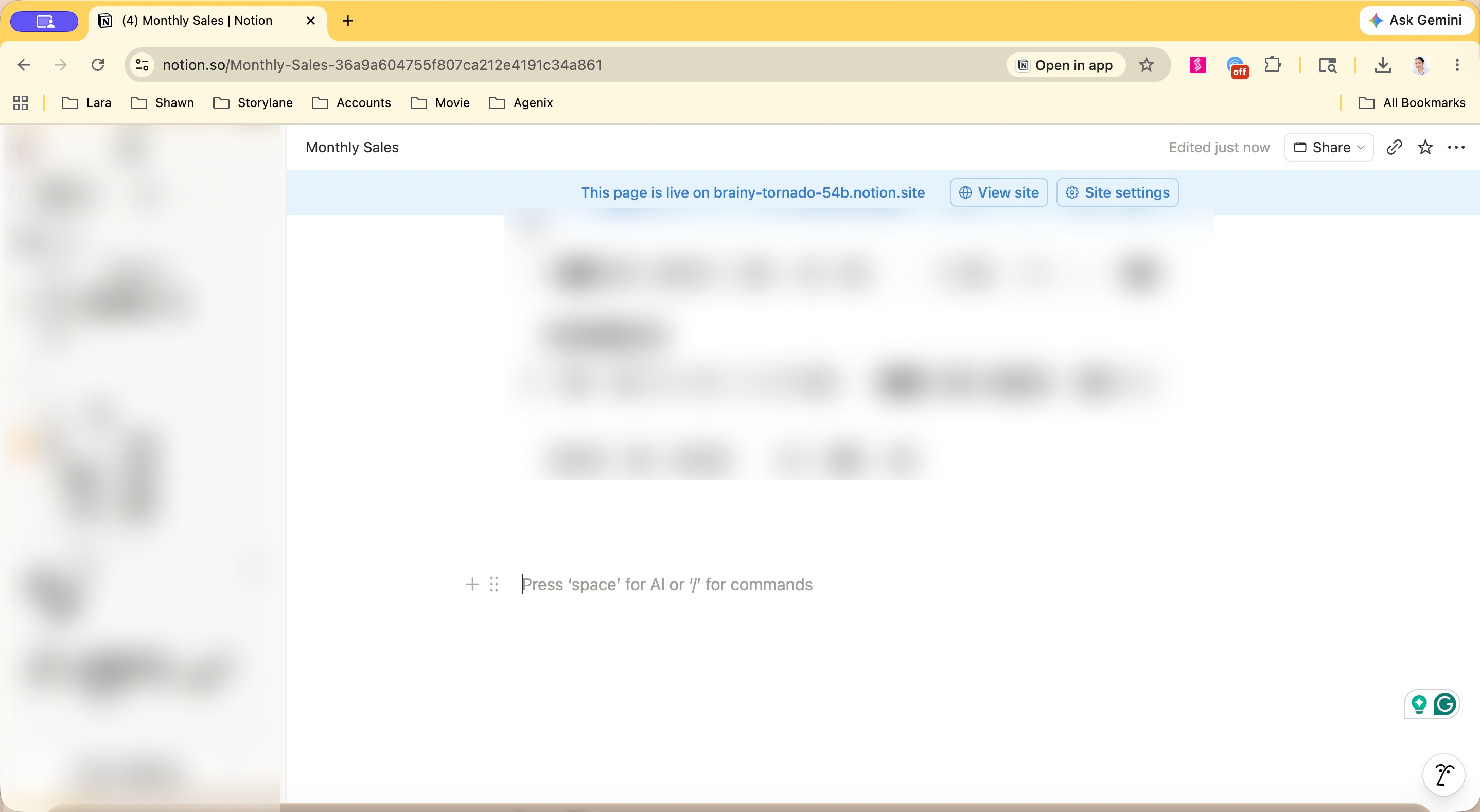Click the Edited just now text
The width and height of the screenshot is (1480, 812).
click(x=1219, y=147)
